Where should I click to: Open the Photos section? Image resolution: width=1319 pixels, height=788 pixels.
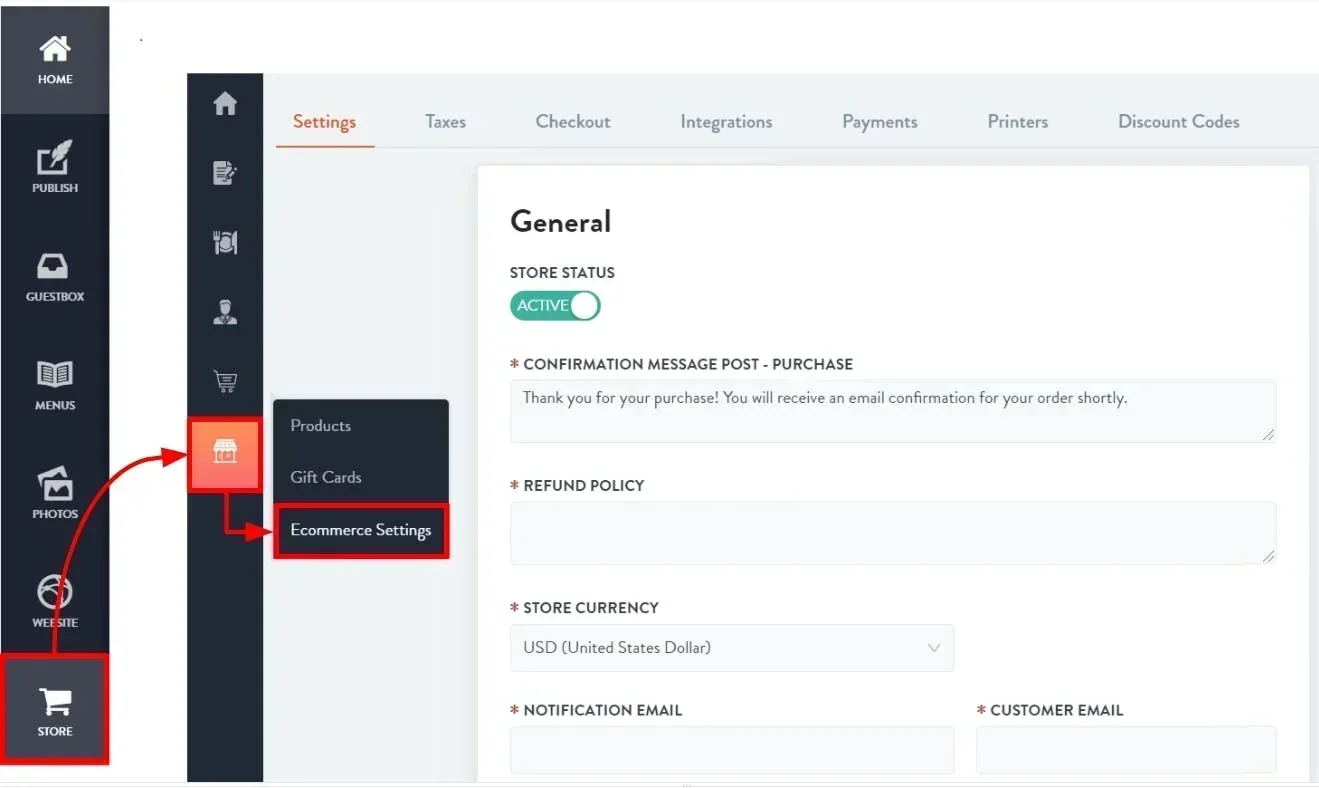pyautogui.click(x=55, y=494)
